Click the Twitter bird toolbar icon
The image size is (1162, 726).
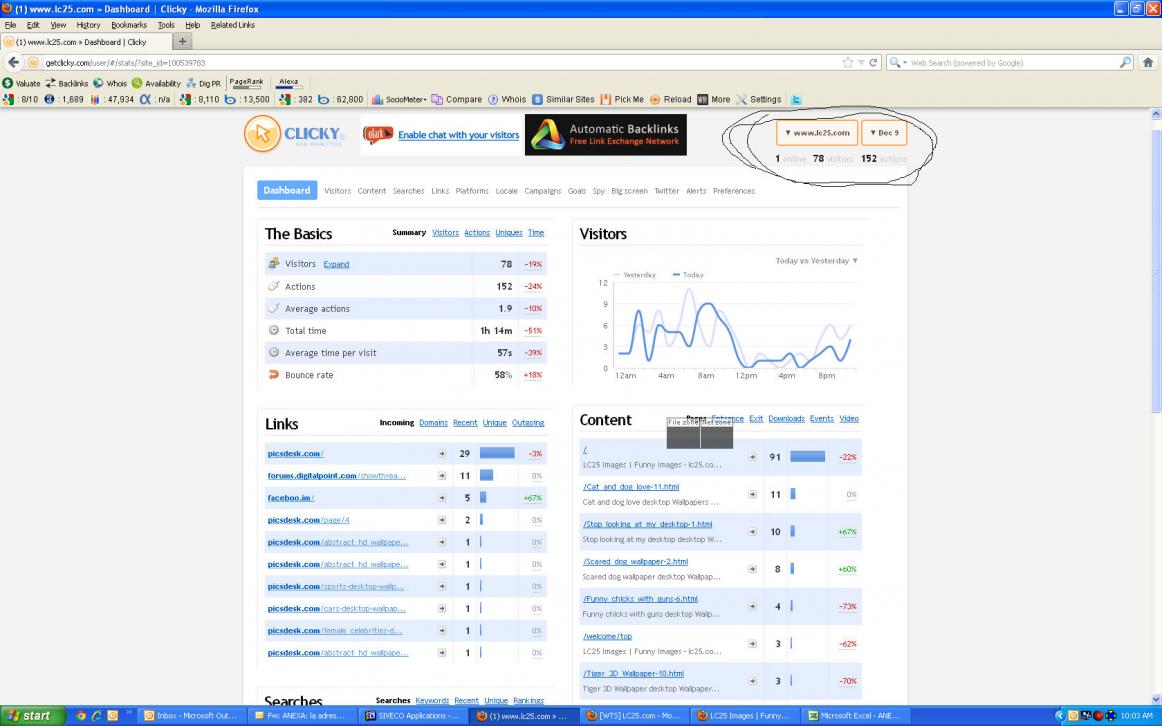796,99
